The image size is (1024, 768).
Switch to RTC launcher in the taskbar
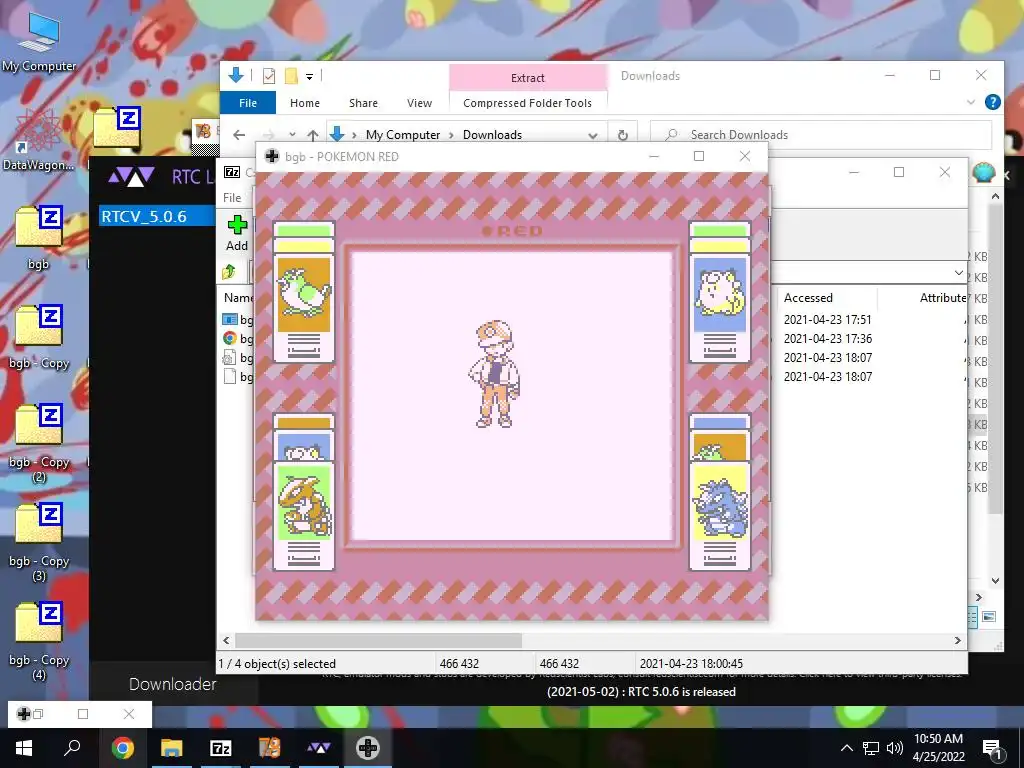click(x=319, y=748)
